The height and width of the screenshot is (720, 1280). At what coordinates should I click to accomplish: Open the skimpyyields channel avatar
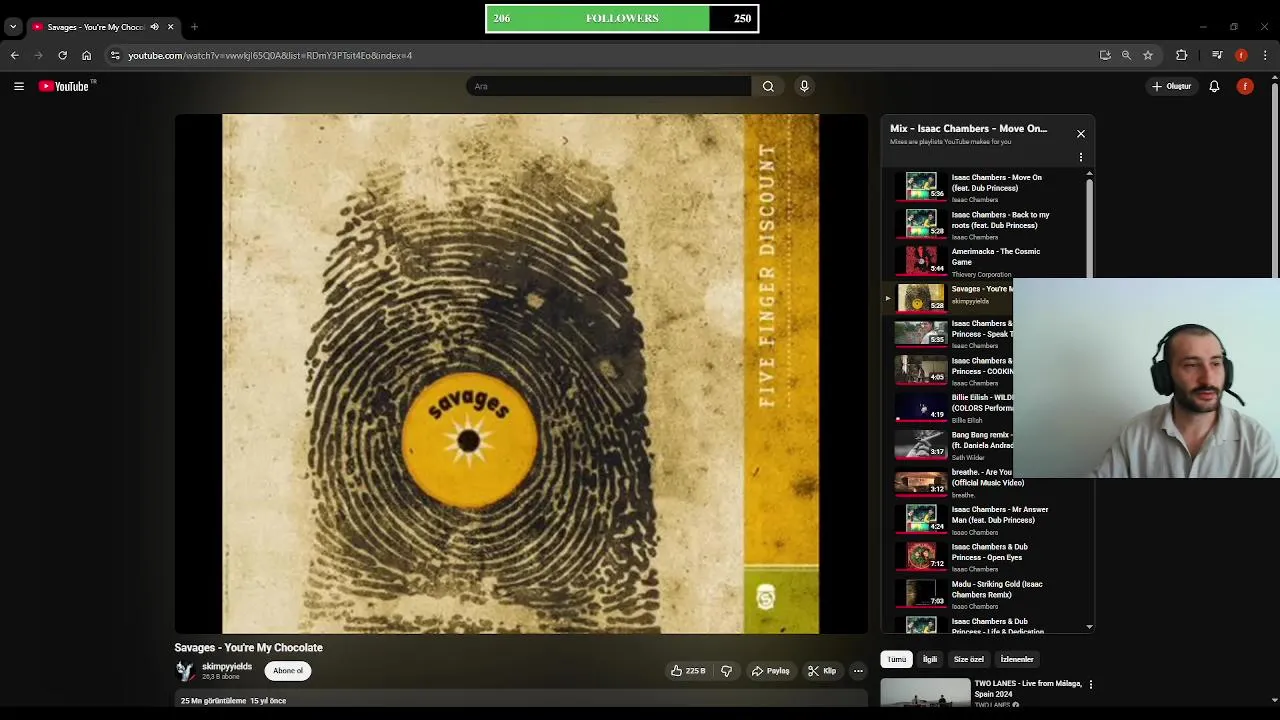click(x=185, y=671)
